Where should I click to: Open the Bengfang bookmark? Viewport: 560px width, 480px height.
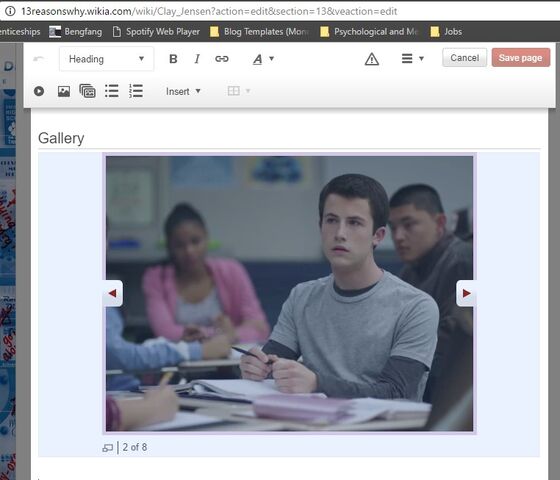click(x=75, y=32)
